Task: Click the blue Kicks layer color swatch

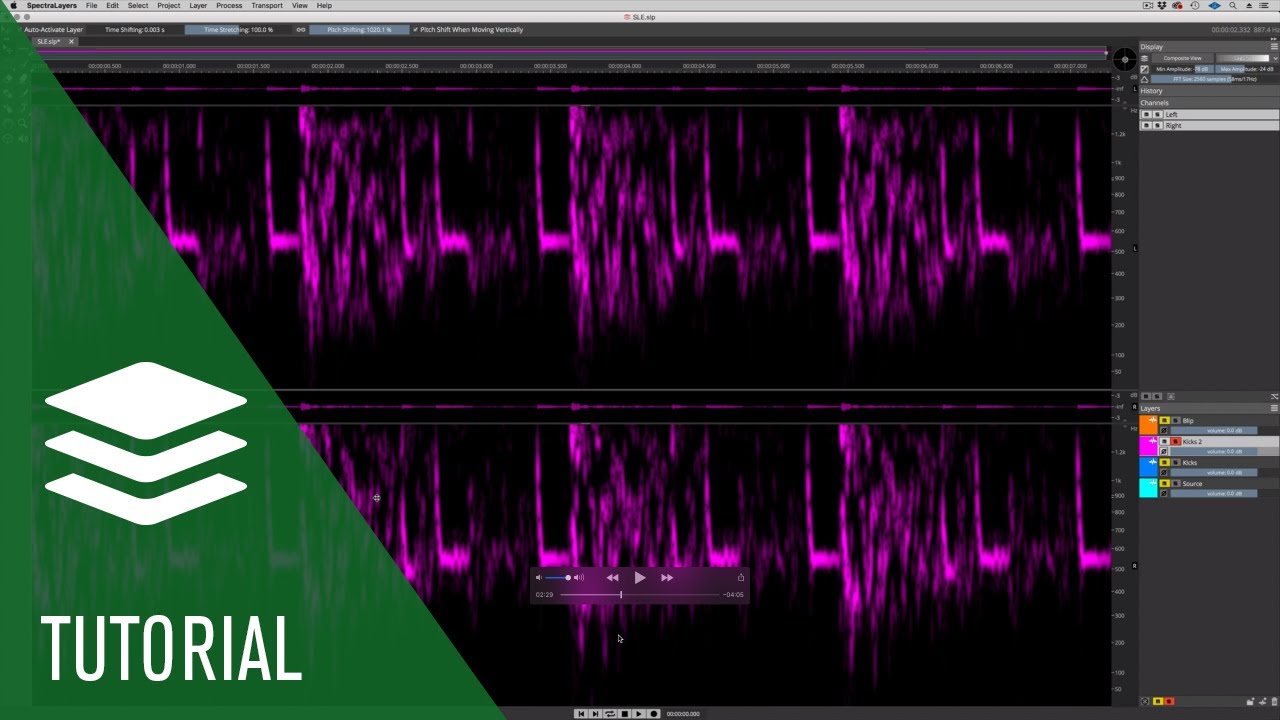Action: point(1148,467)
